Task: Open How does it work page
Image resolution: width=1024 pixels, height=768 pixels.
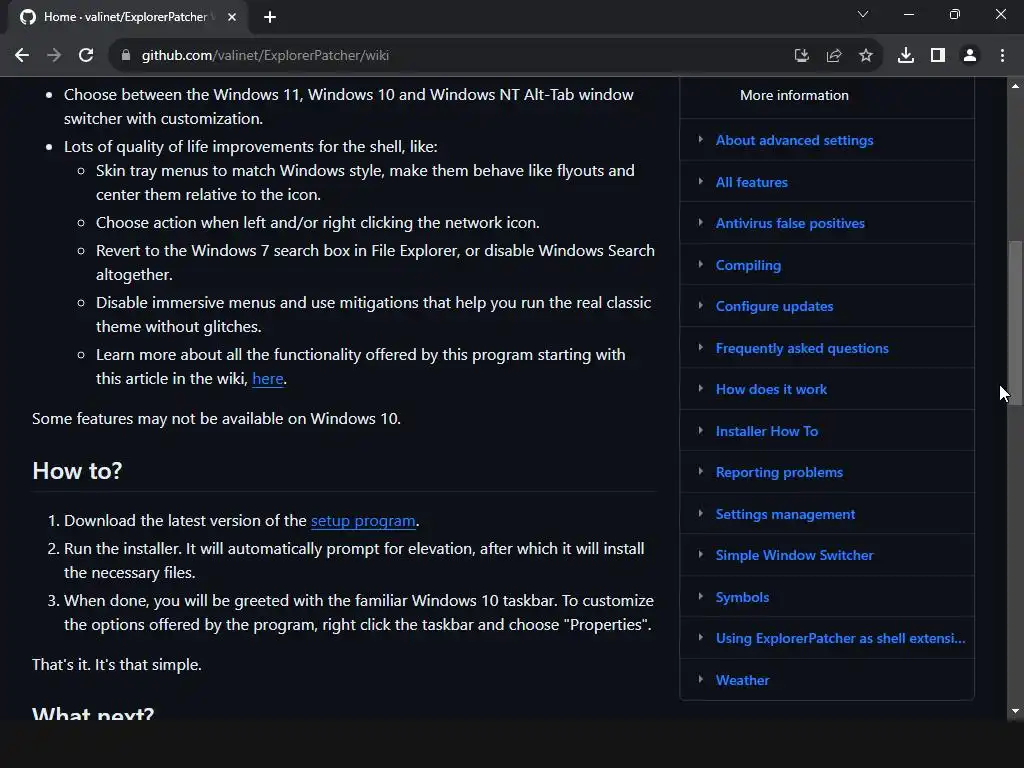Action: point(771,389)
